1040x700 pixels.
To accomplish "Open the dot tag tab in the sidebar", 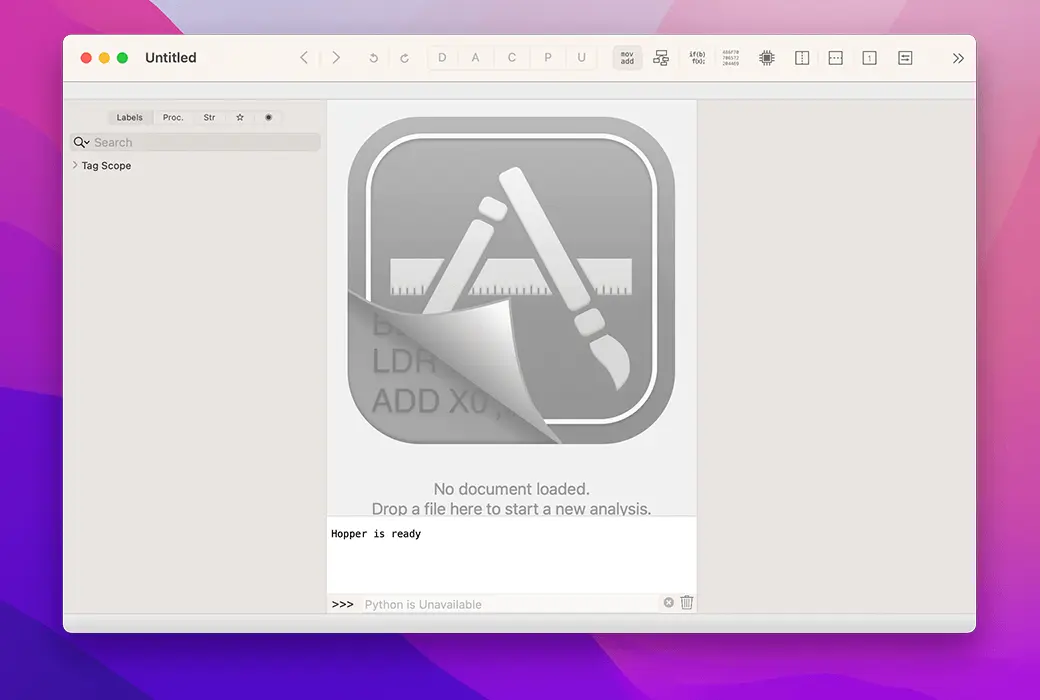I will pyautogui.click(x=269, y=117).
